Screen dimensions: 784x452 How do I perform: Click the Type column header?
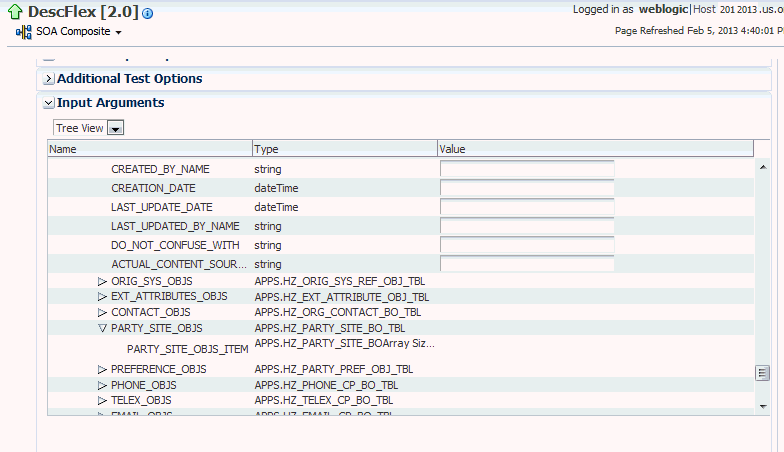[345, 149]
